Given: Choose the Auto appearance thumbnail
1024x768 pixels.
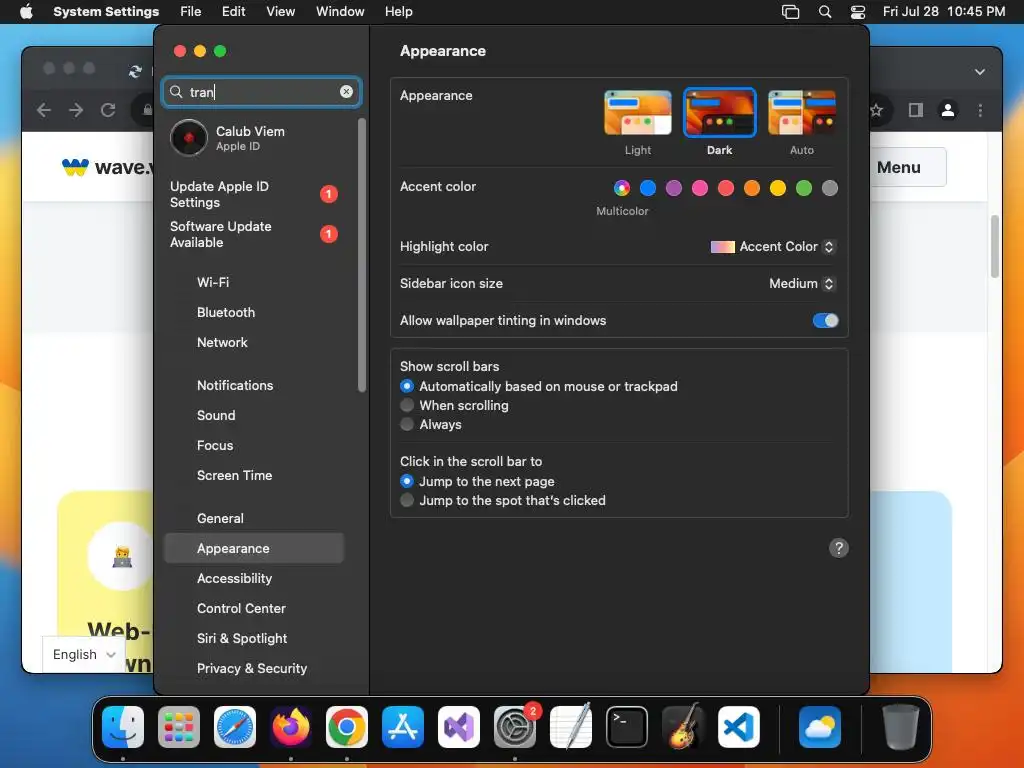Looking at the screenshot, I should 802,113.
